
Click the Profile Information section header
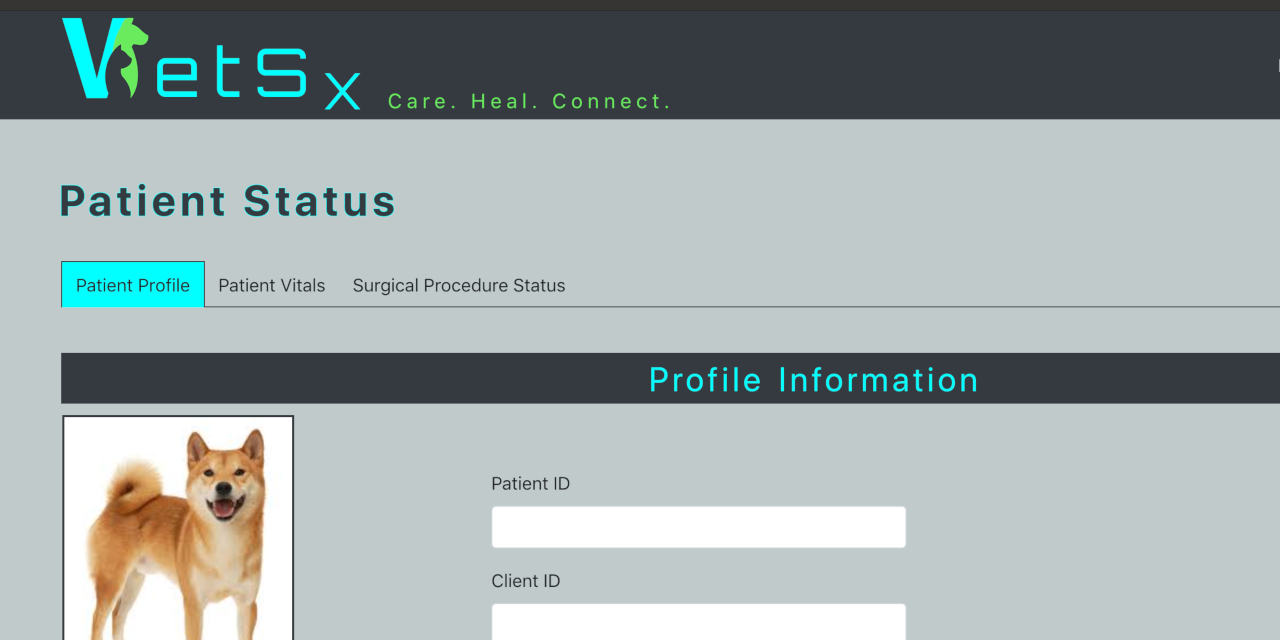pyautogui.click(x=813, y=380)
